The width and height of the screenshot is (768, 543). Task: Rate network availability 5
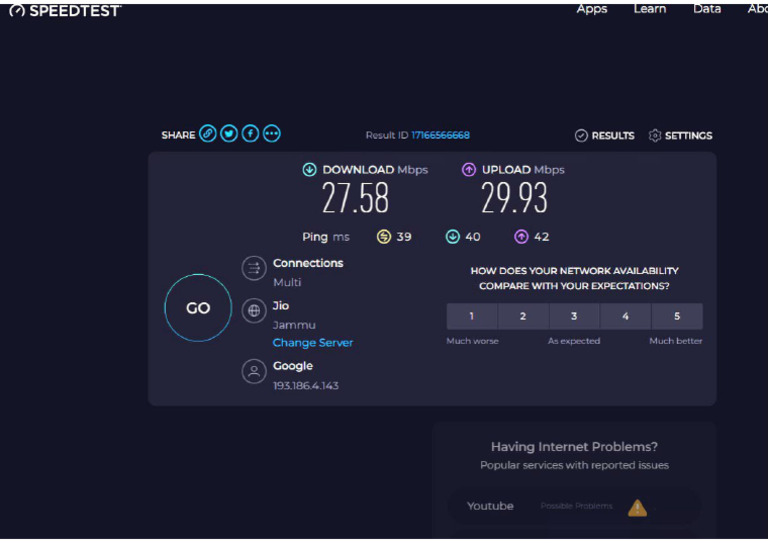[677, 316]
